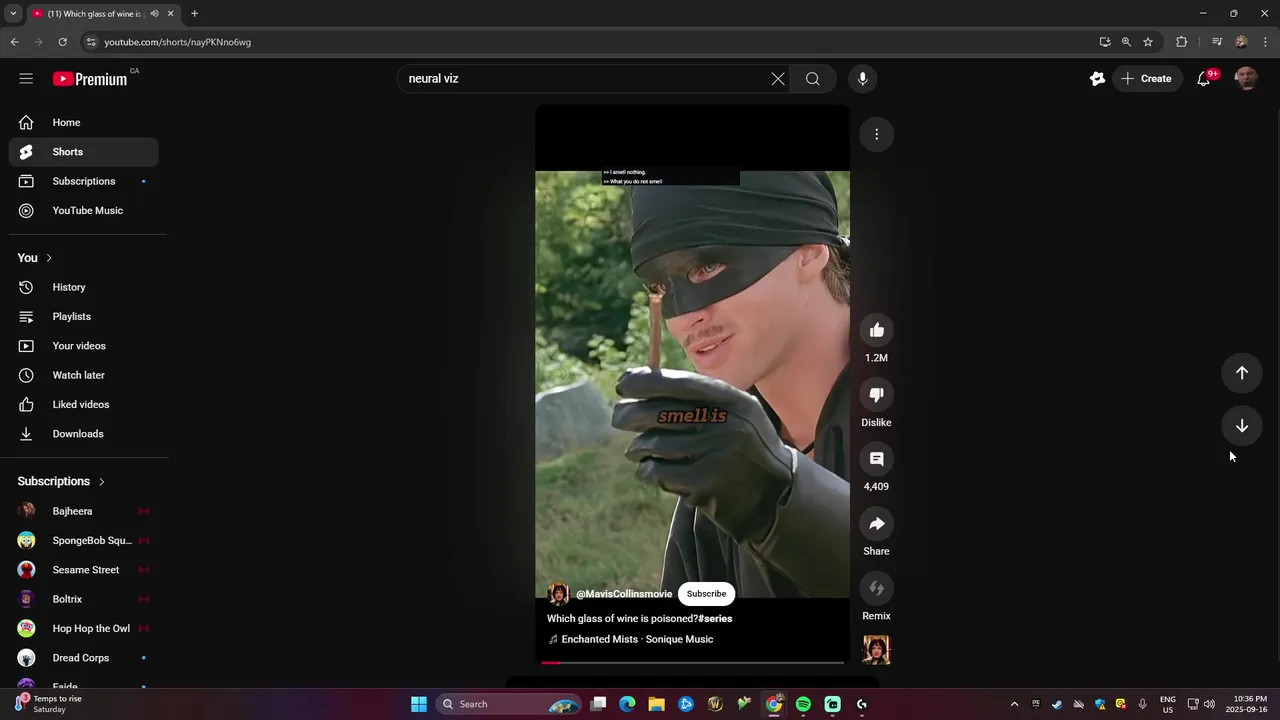View site information icon in address bar
This screenshot has height=720, width=1280.
[91, 42]
